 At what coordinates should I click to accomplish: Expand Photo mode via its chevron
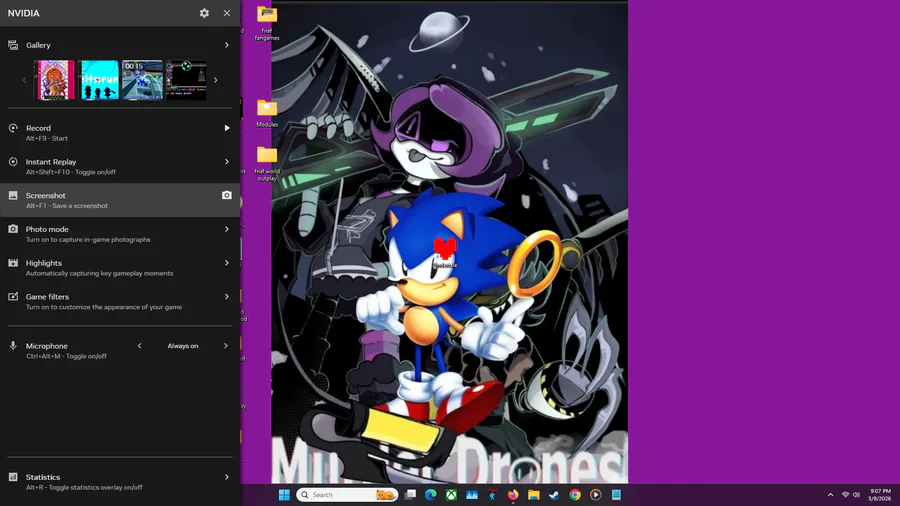pyautogui.click(x=227, y=229)
